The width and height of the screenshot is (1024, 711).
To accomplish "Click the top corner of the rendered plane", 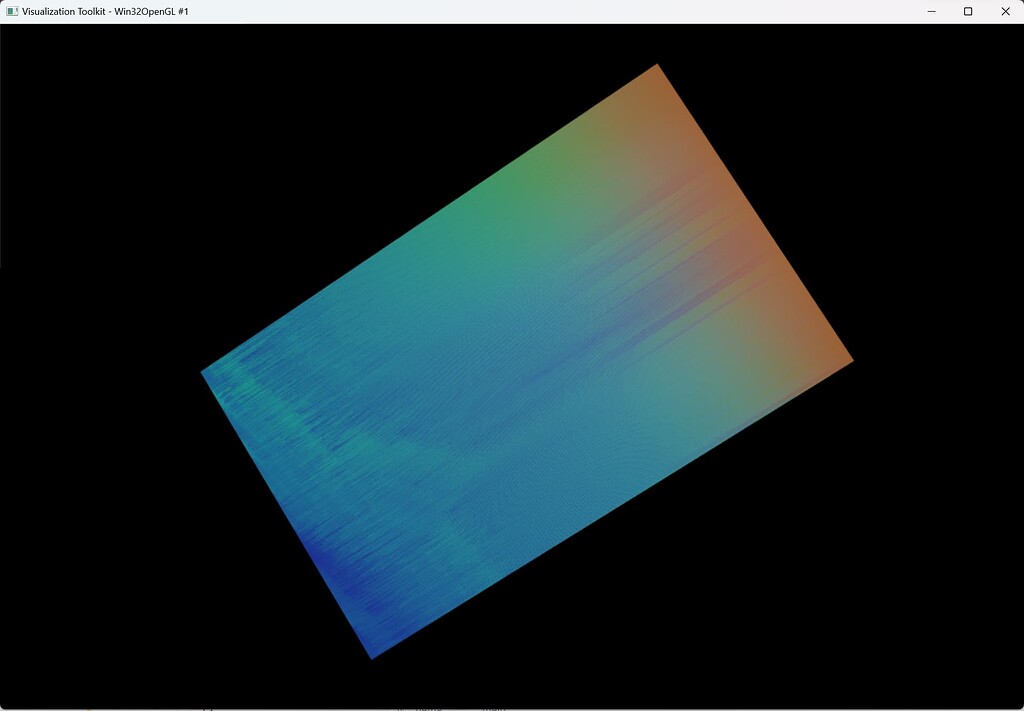I will point(655,69).
